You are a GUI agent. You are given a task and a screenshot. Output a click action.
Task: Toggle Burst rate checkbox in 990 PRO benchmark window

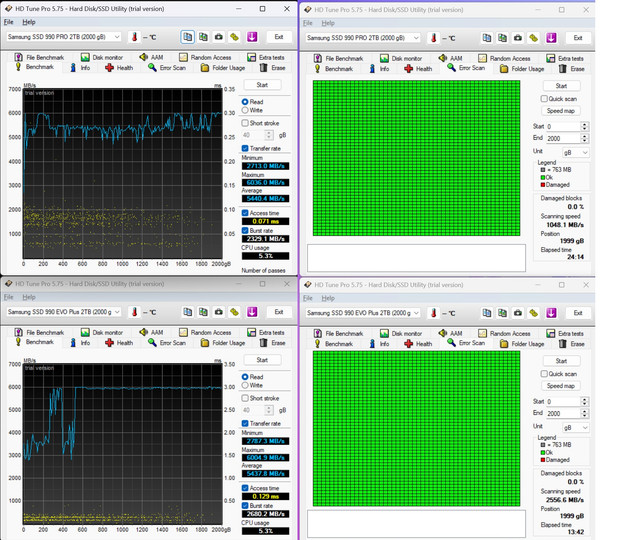coord(245,230)
